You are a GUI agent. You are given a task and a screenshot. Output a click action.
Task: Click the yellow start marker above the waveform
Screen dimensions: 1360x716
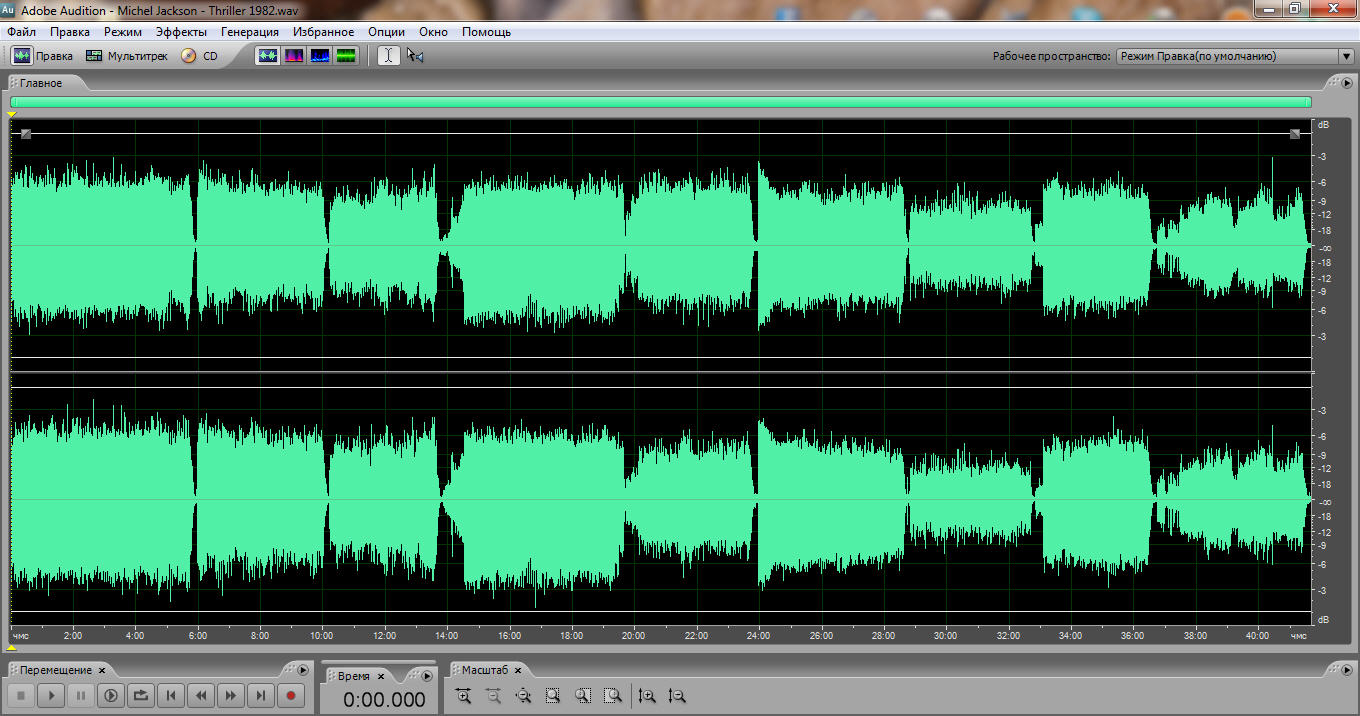tap(12, 115)
